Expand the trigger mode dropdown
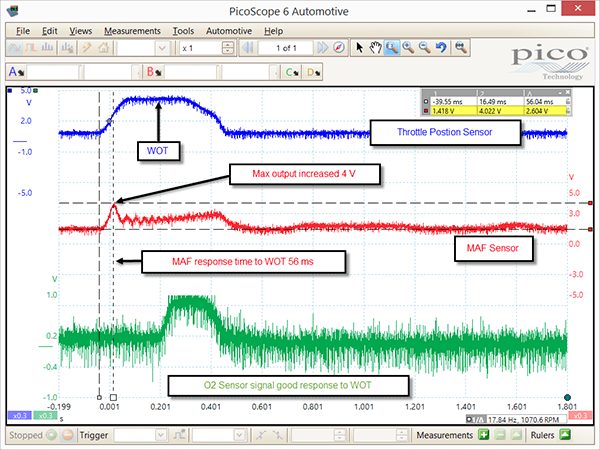The height and width of the screenshot is (450, 600). point(161,435)
